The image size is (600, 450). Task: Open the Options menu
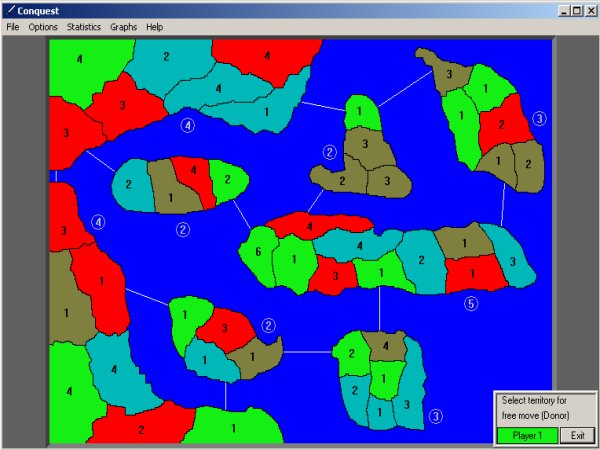43,27
